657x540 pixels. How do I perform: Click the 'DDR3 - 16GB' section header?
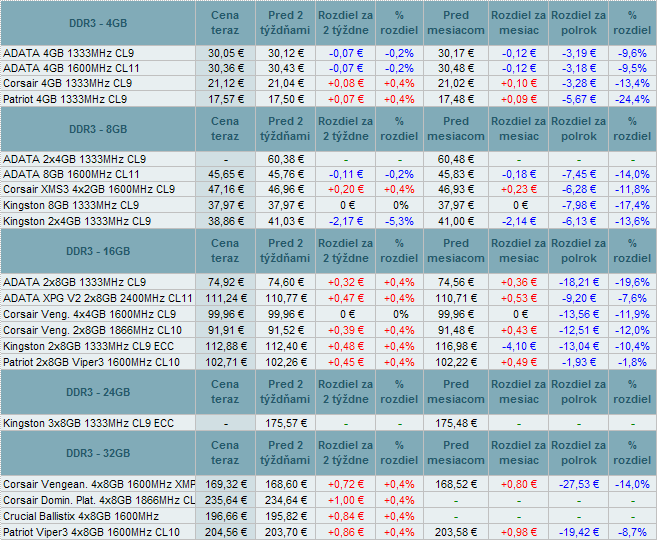pos(98,251)
